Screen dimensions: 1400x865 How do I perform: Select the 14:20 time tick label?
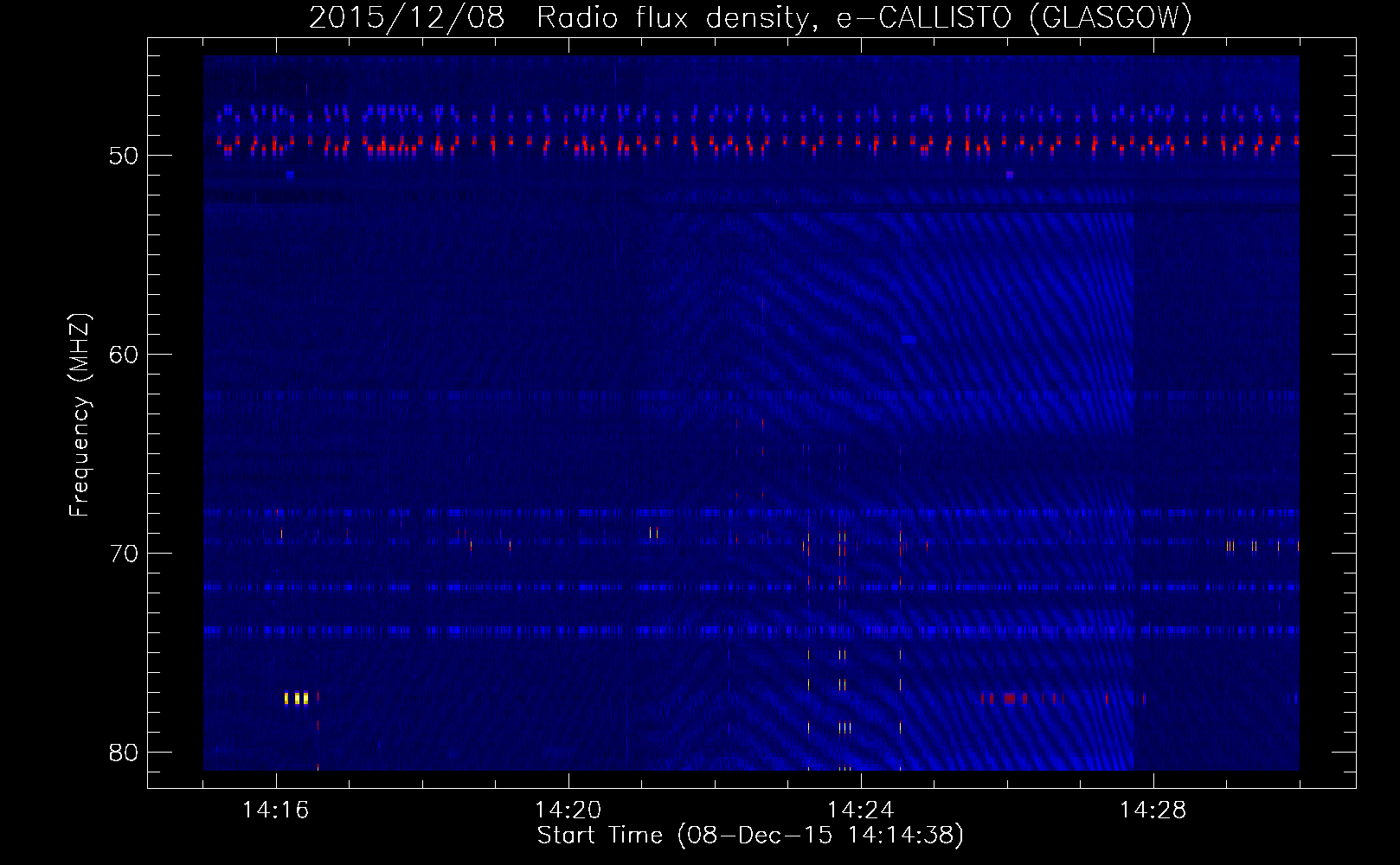pos(568,811)
